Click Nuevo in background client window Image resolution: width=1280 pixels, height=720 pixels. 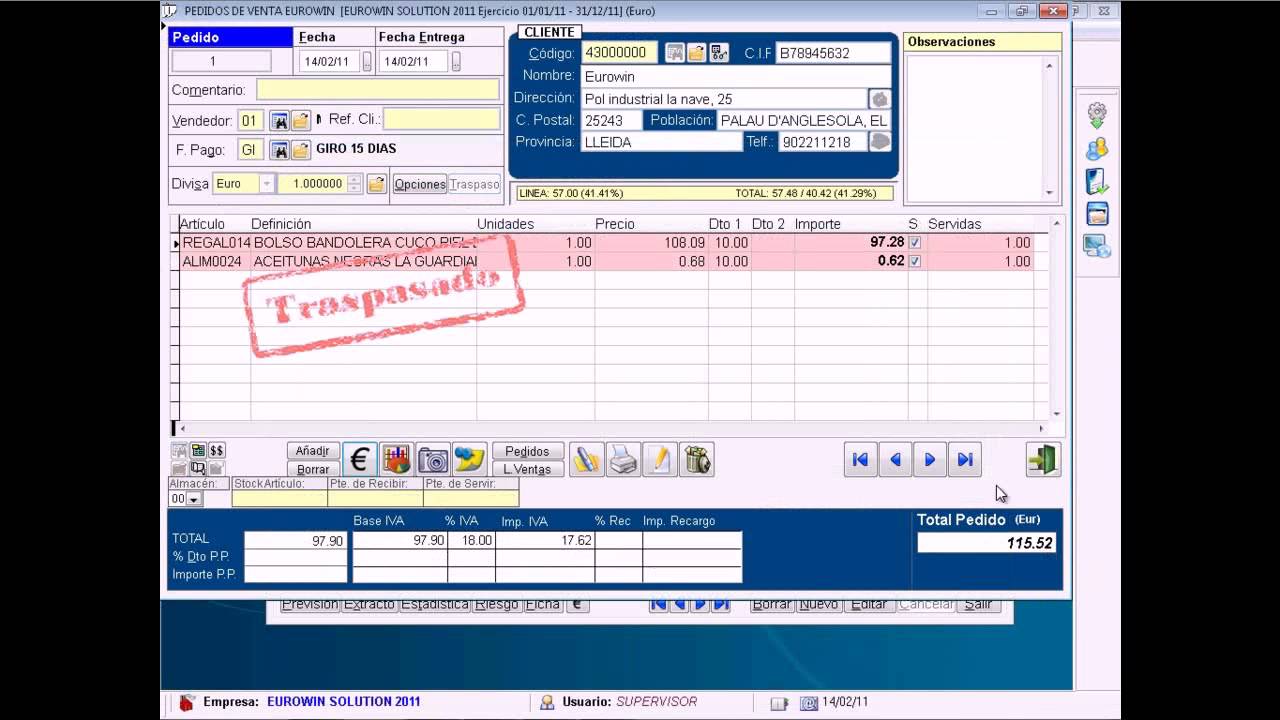pyautogui.click(x=819, y=605)
